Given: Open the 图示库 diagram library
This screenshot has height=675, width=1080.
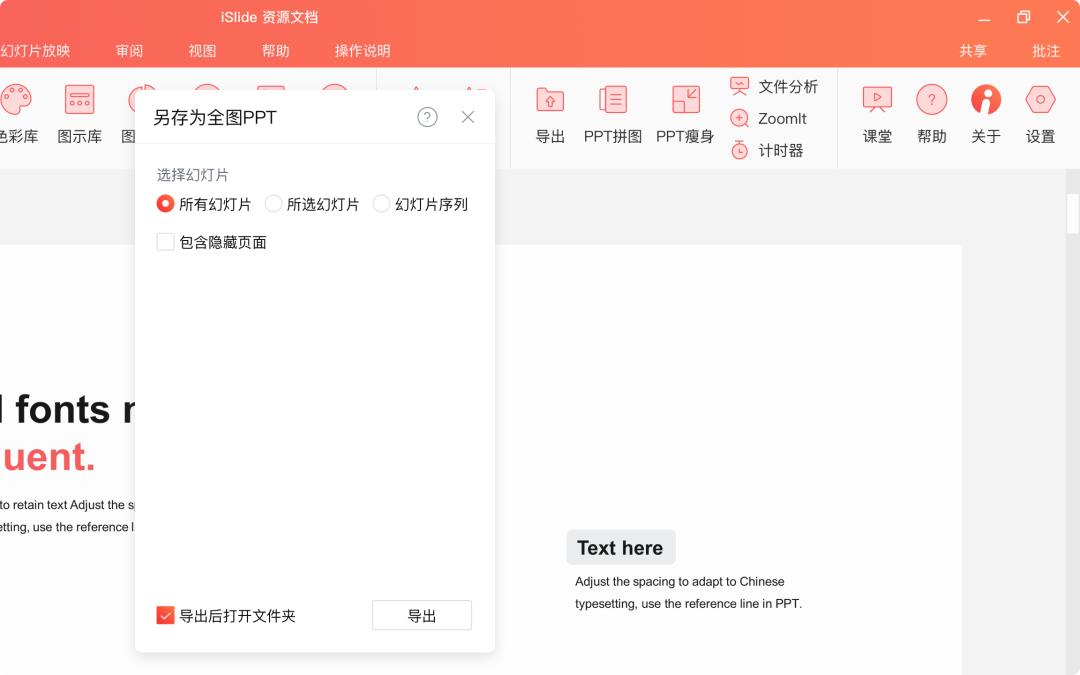Looking at the screenshot, I should pos(80,113).
